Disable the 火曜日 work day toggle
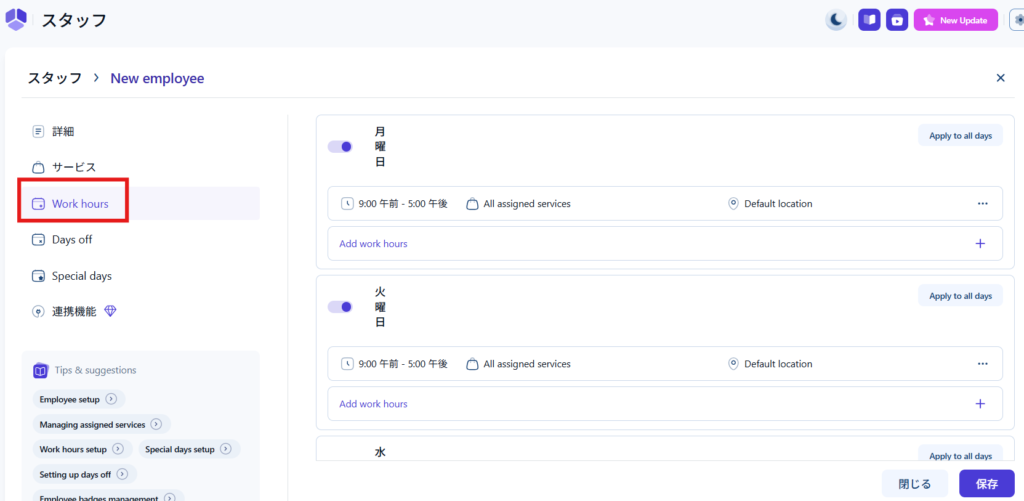 point(340,307)
